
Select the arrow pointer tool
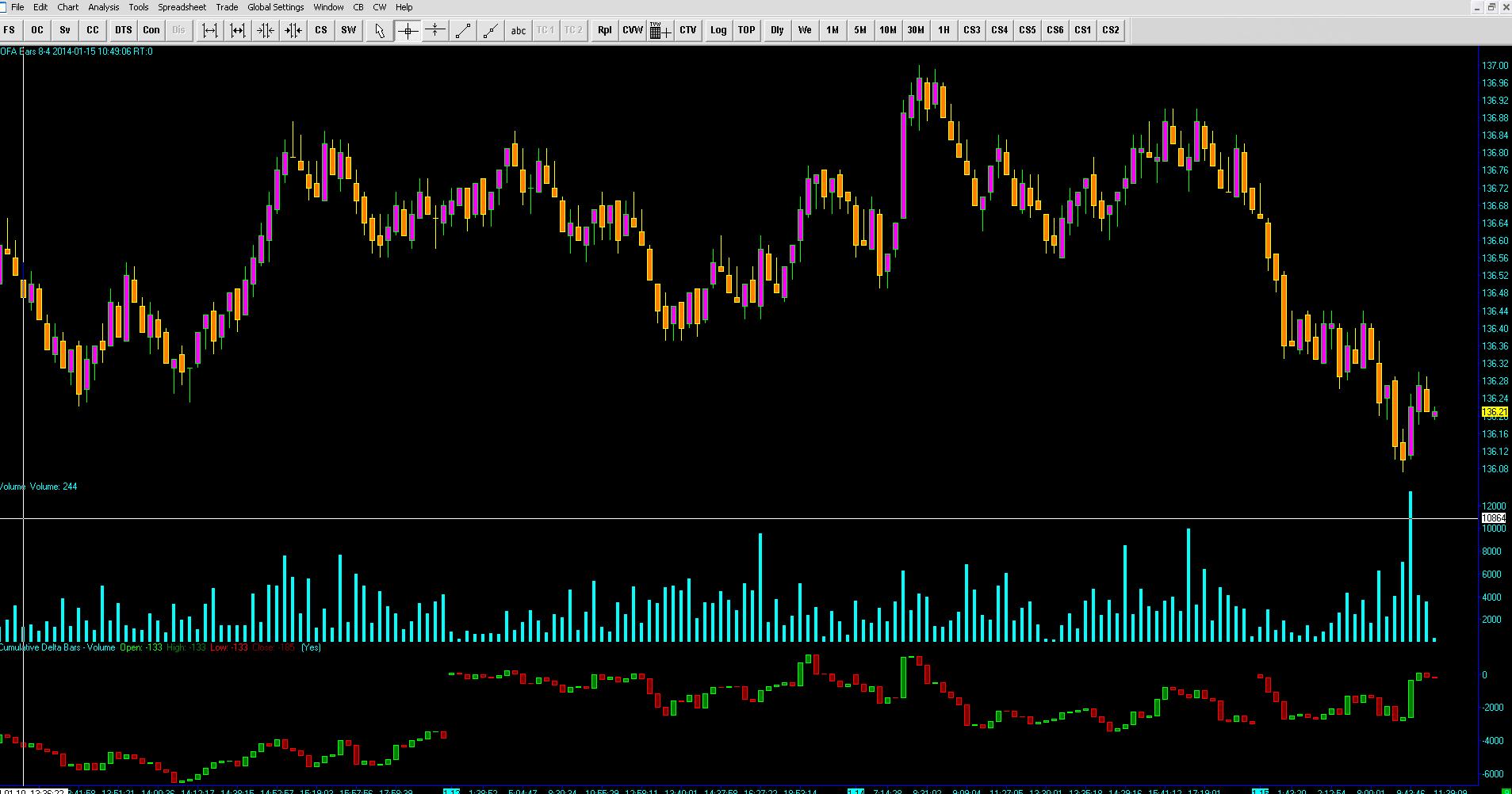pos(380,30)
